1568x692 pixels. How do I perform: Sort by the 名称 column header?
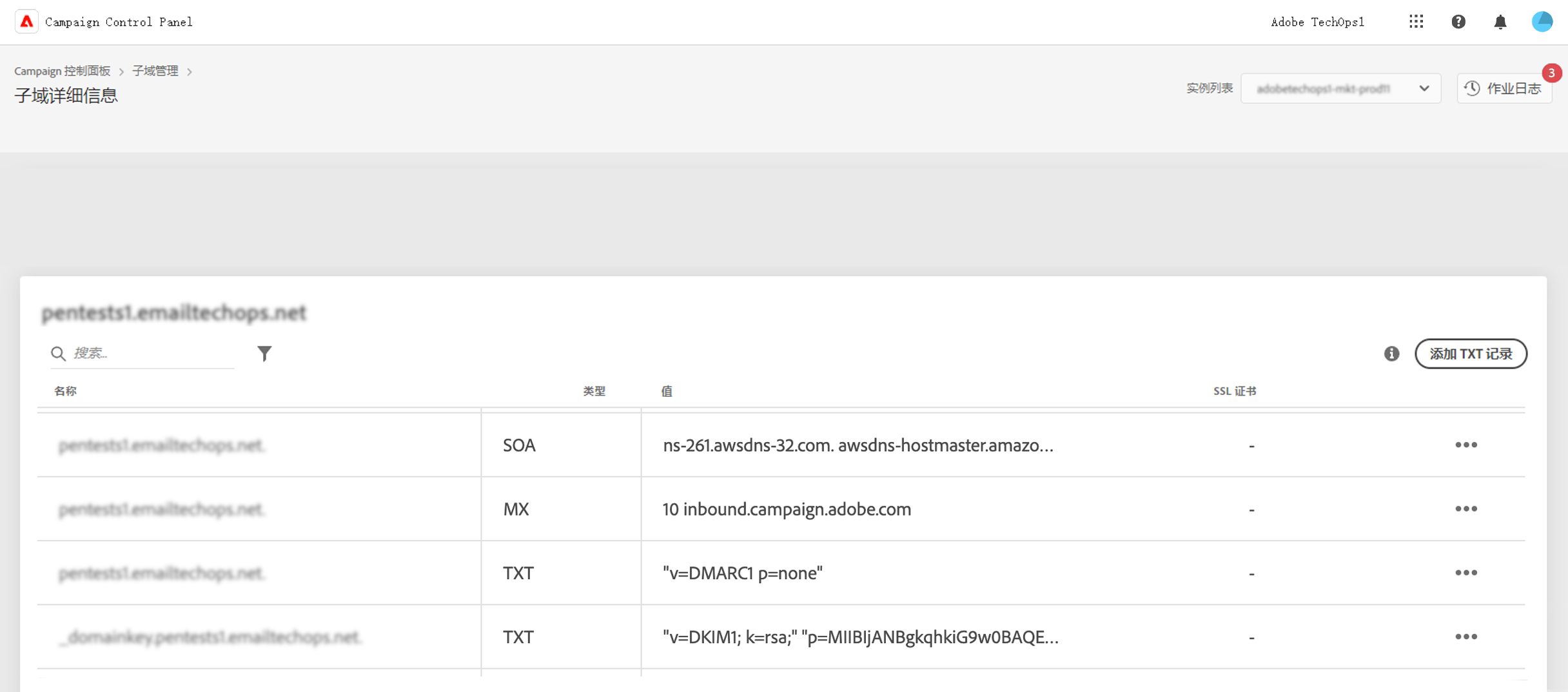(66, 391)
